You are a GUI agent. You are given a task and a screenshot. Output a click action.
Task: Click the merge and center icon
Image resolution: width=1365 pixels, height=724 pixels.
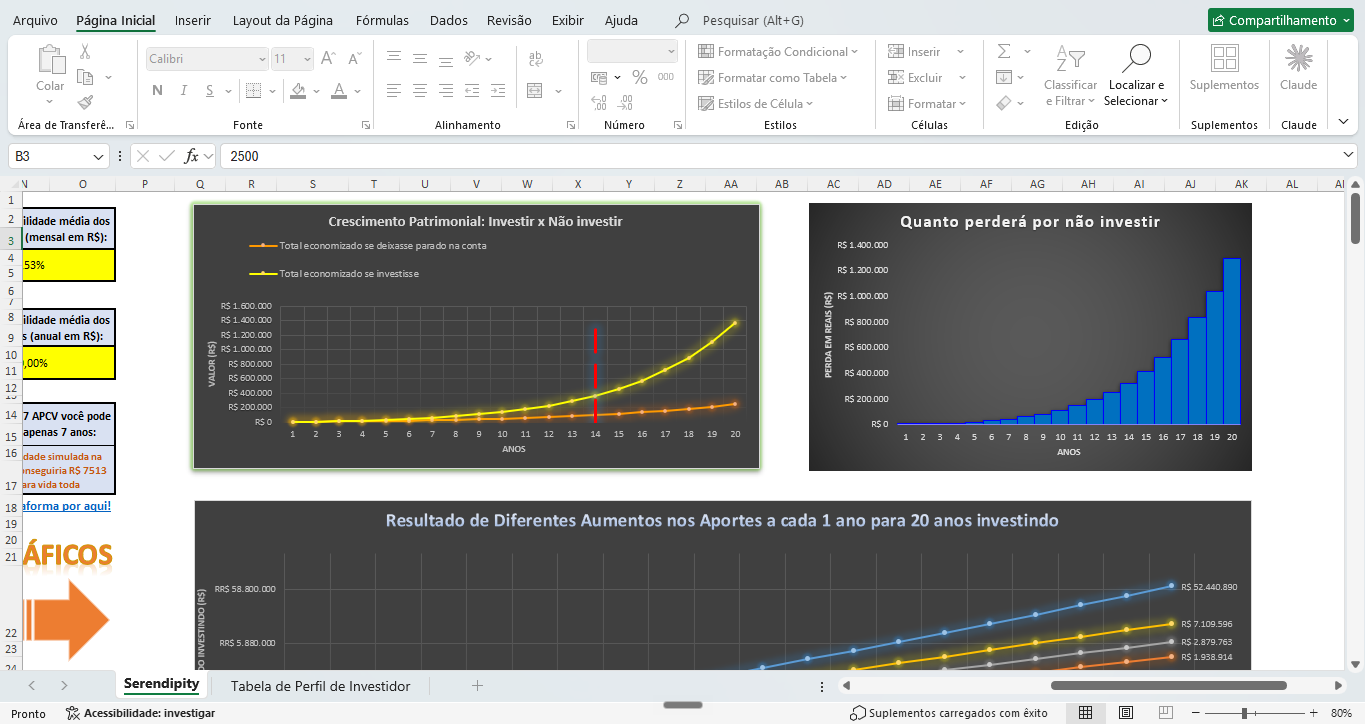click(535, 91)
